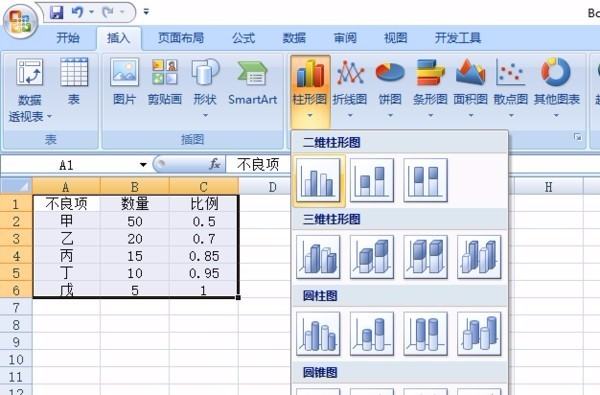Select 2D clustered column chart thumbnail
The height and width of the screenshot is (395, 600).
(318, 180)
